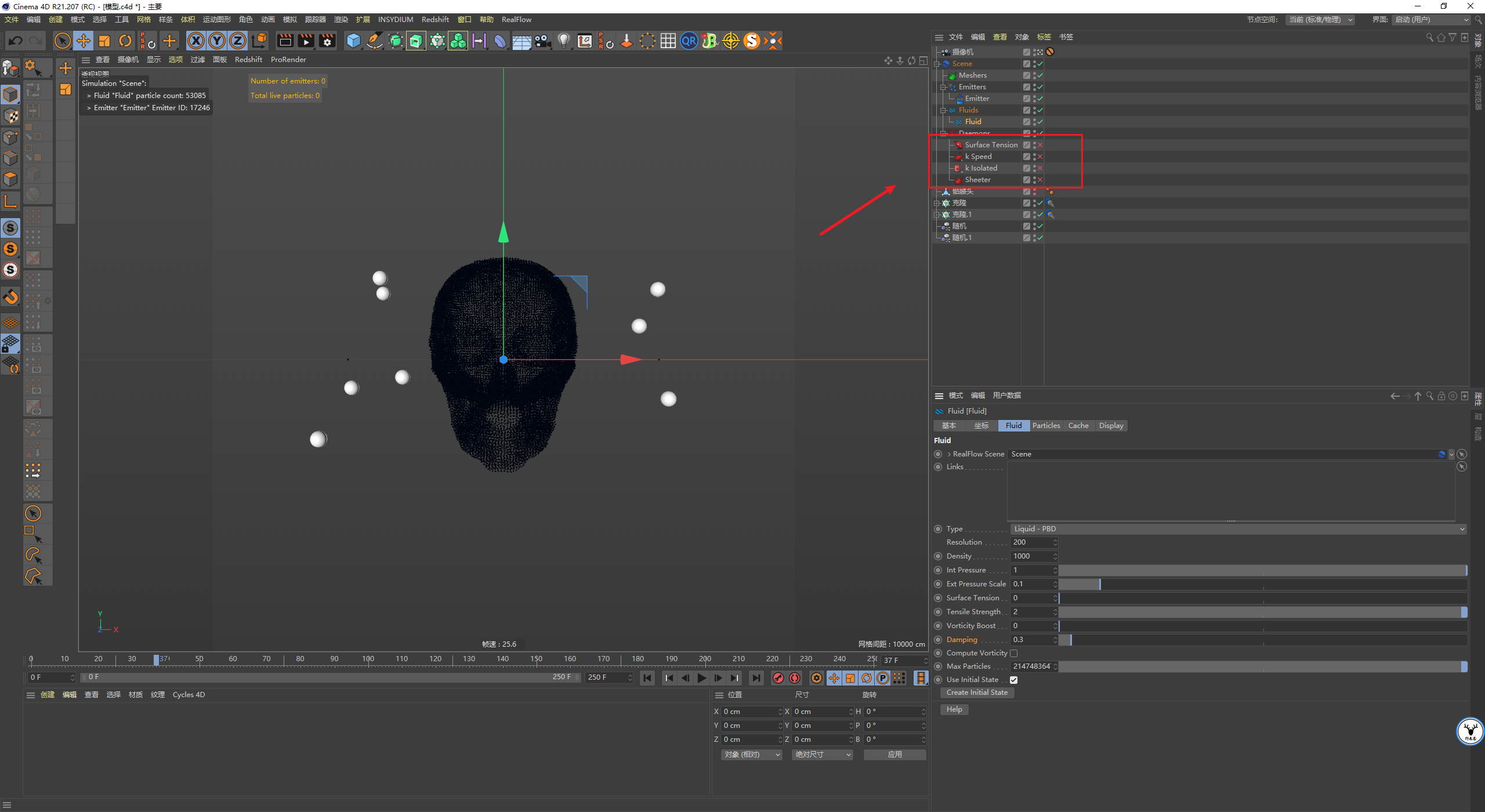Uncheck the Use Initial State checkbox

click(1013, 680)
